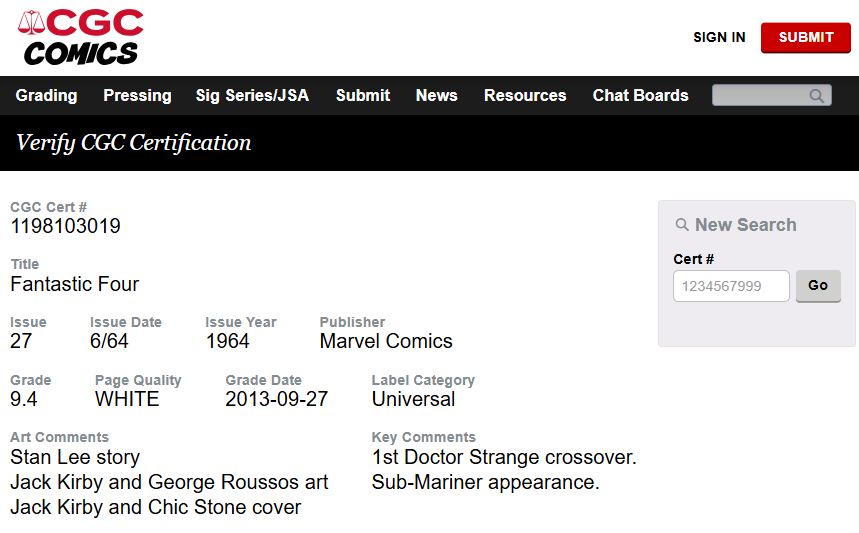This screenshot has width=859, height=533.
Task: Visit the Chat Boards
Action: tap(640, 96)
